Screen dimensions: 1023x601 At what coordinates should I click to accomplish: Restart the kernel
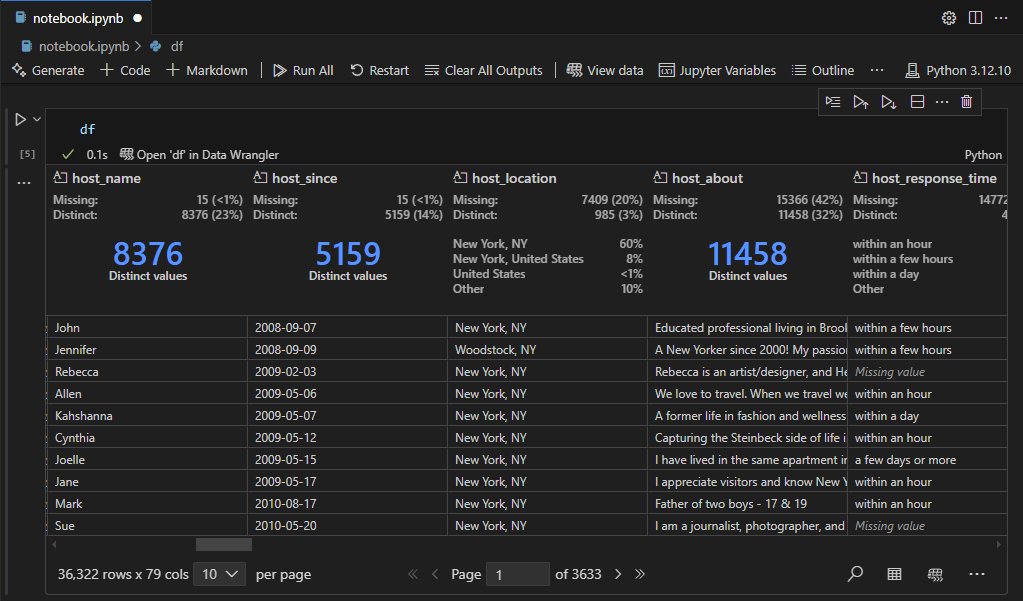380,70
